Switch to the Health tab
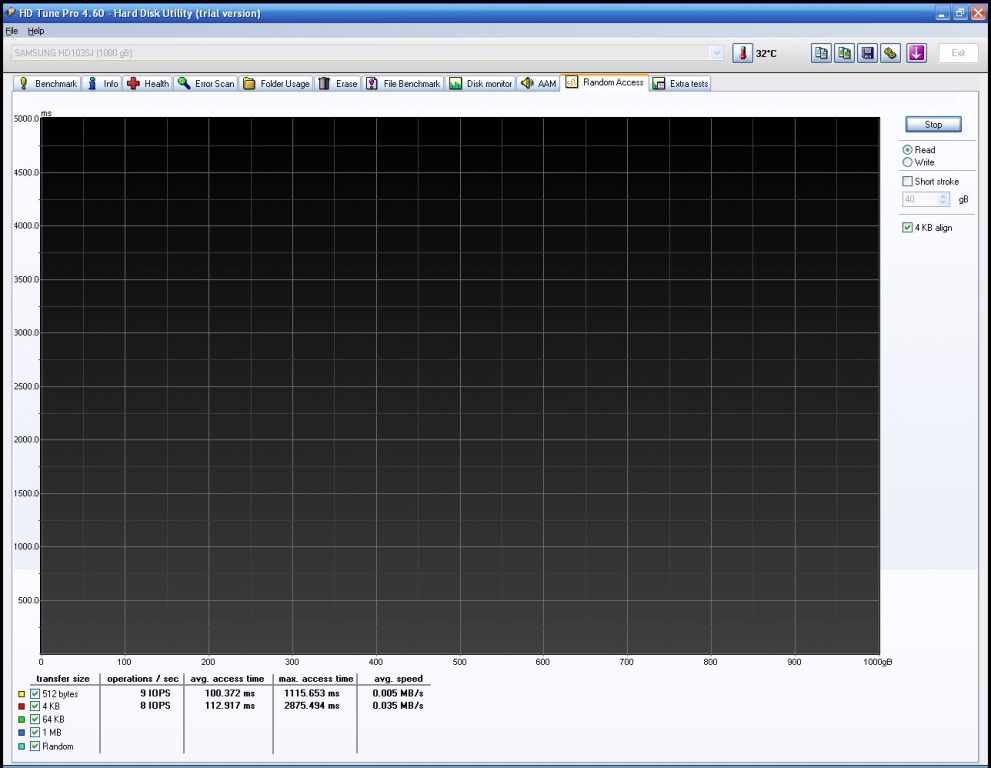 (x=148, y=83)
